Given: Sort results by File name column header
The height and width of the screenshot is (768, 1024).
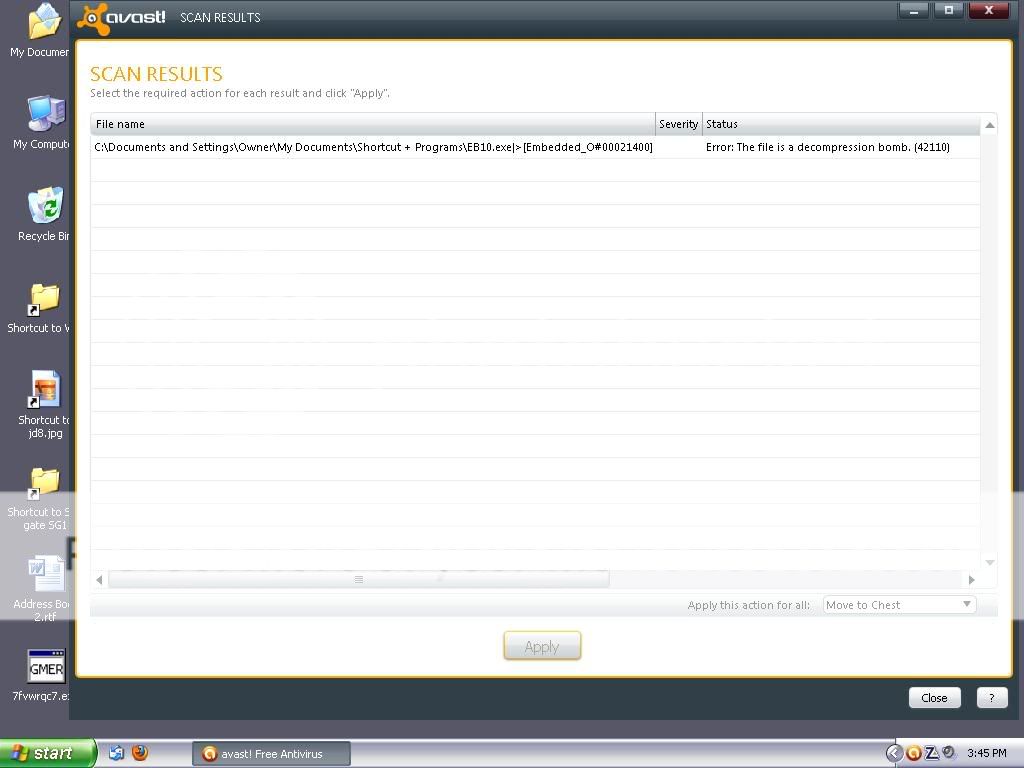Looking at the screenshot, I should coord(373,124).
